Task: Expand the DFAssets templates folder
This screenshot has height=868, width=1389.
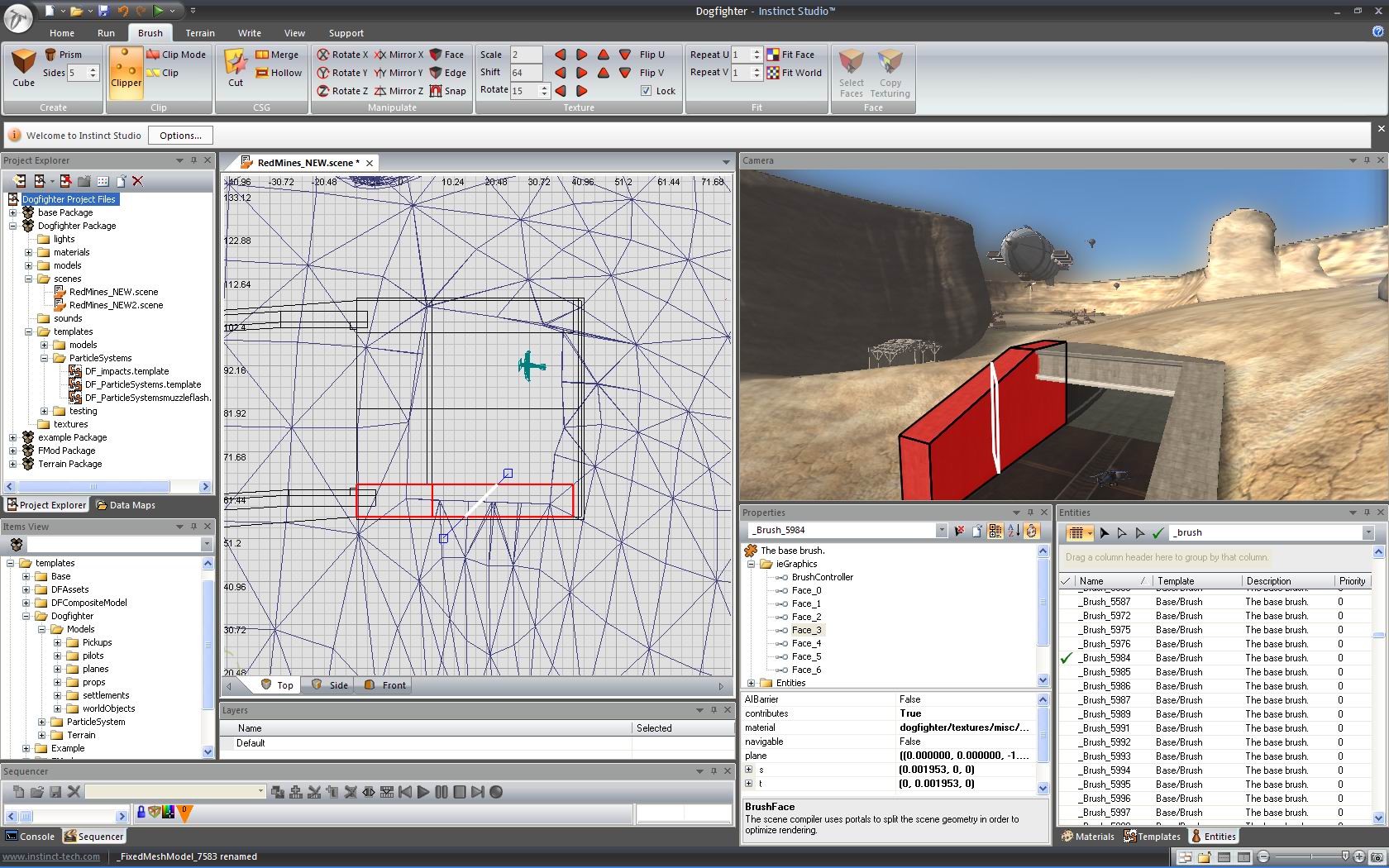Action: point(26,589)
